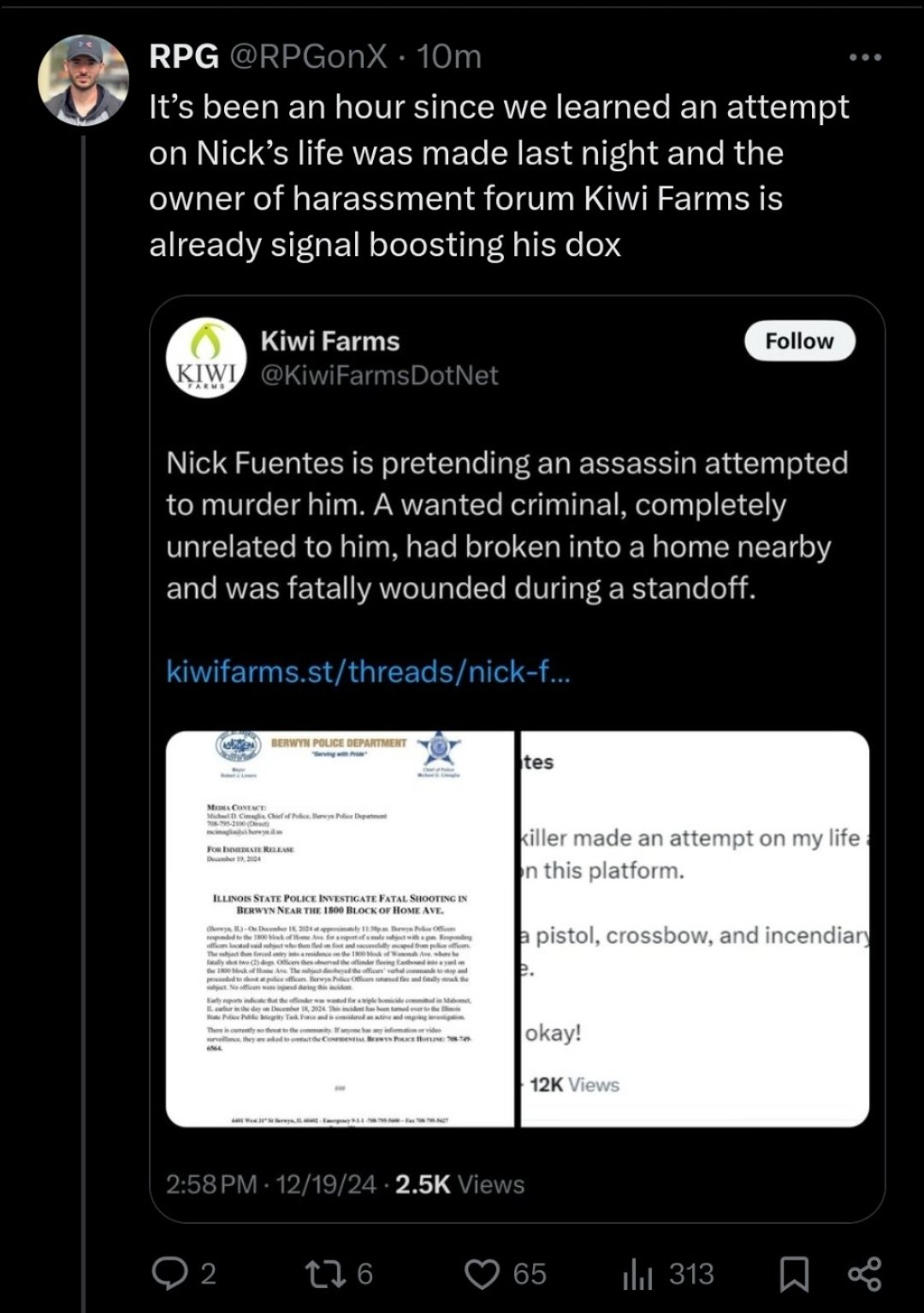Open RPG's profile picture

pos(83,80)
